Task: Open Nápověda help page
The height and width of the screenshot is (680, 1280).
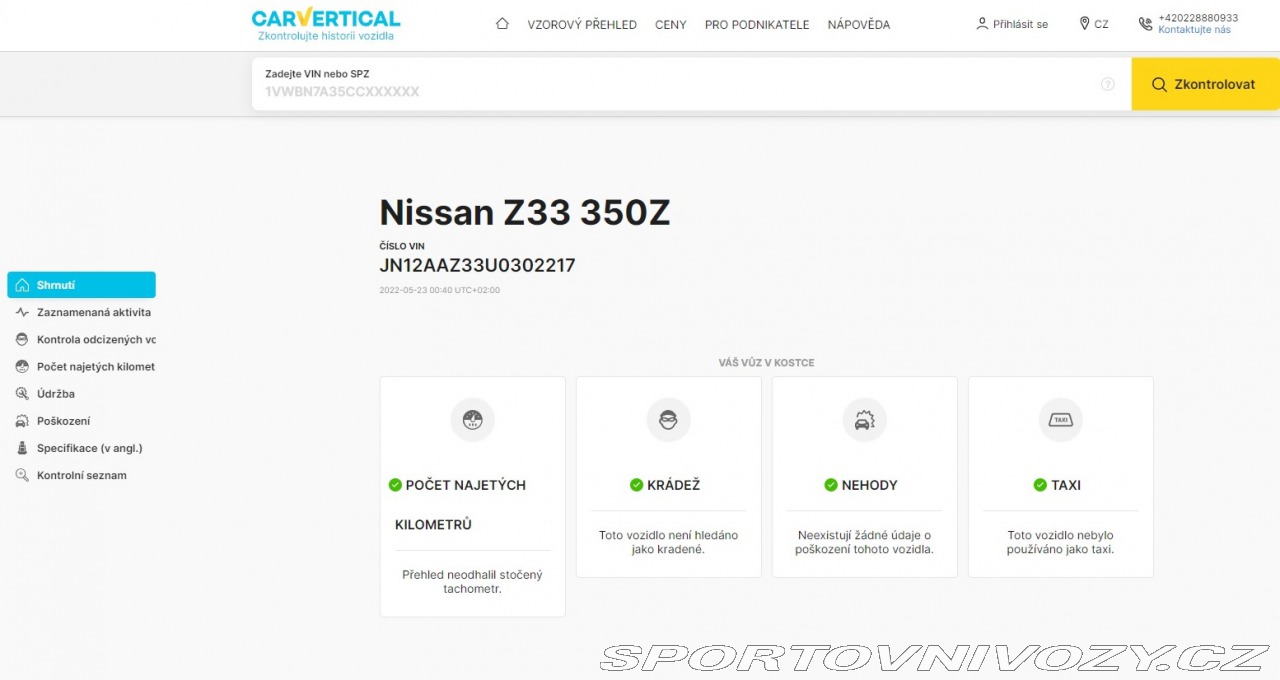Action: 859,25
